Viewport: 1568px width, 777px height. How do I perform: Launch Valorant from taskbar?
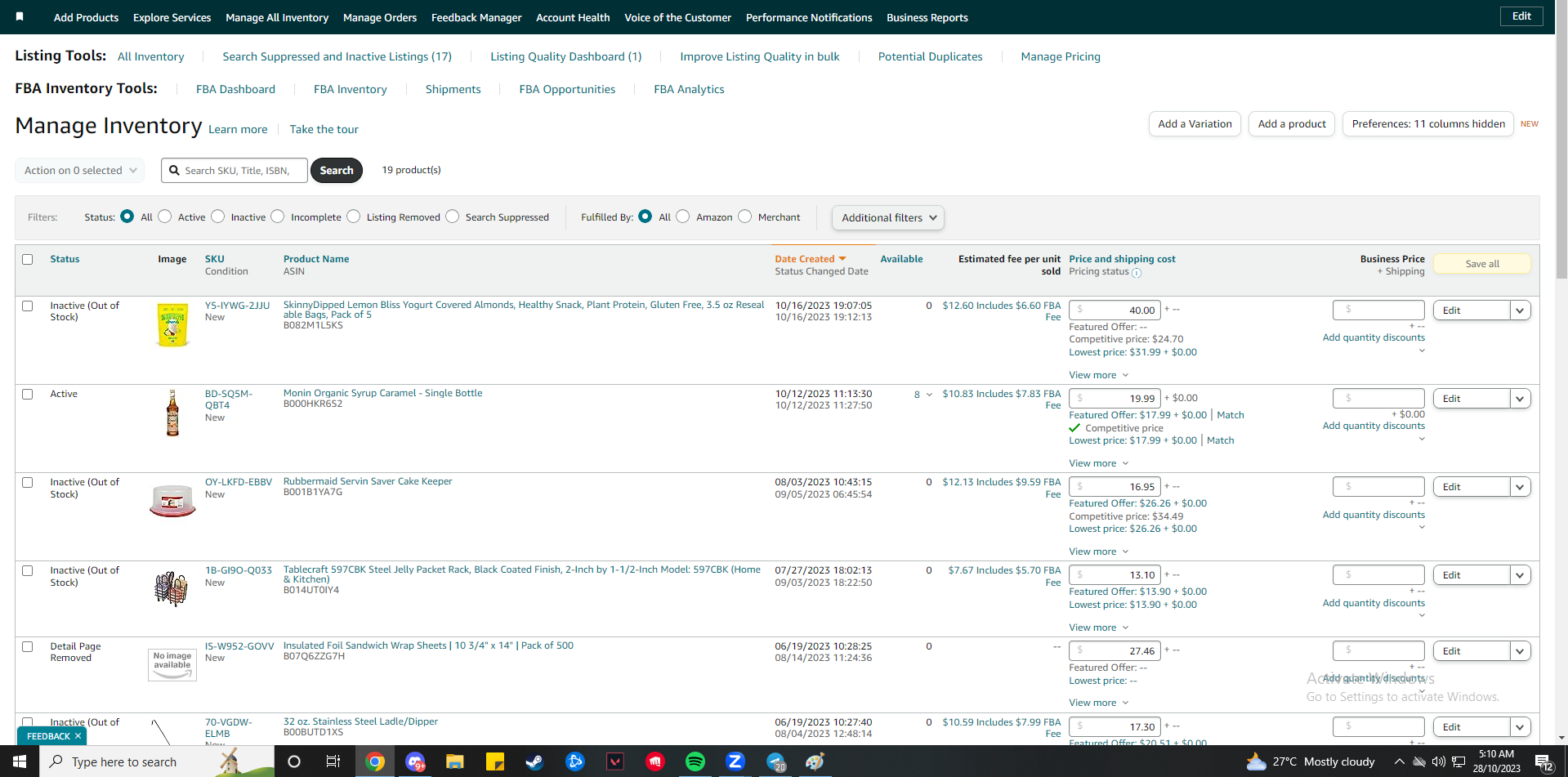pyautogui.click(x=615, y=761)
